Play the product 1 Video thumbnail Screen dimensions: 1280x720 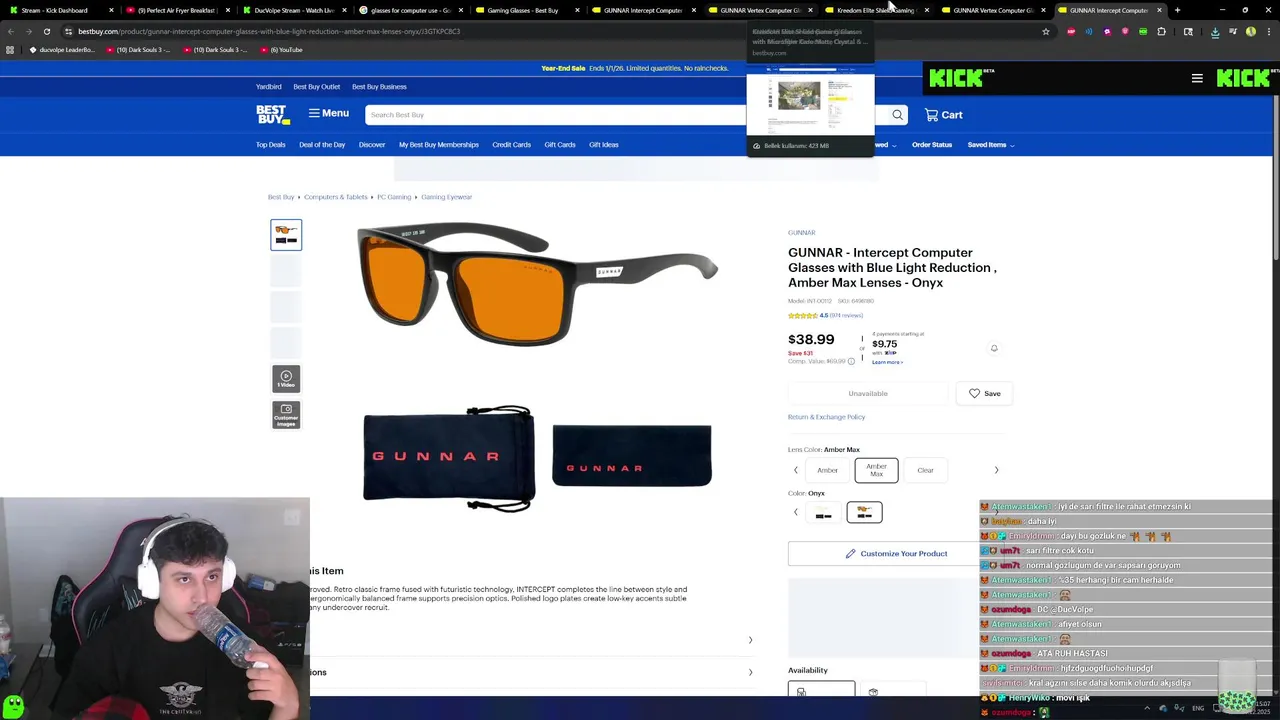pos(286,378)
